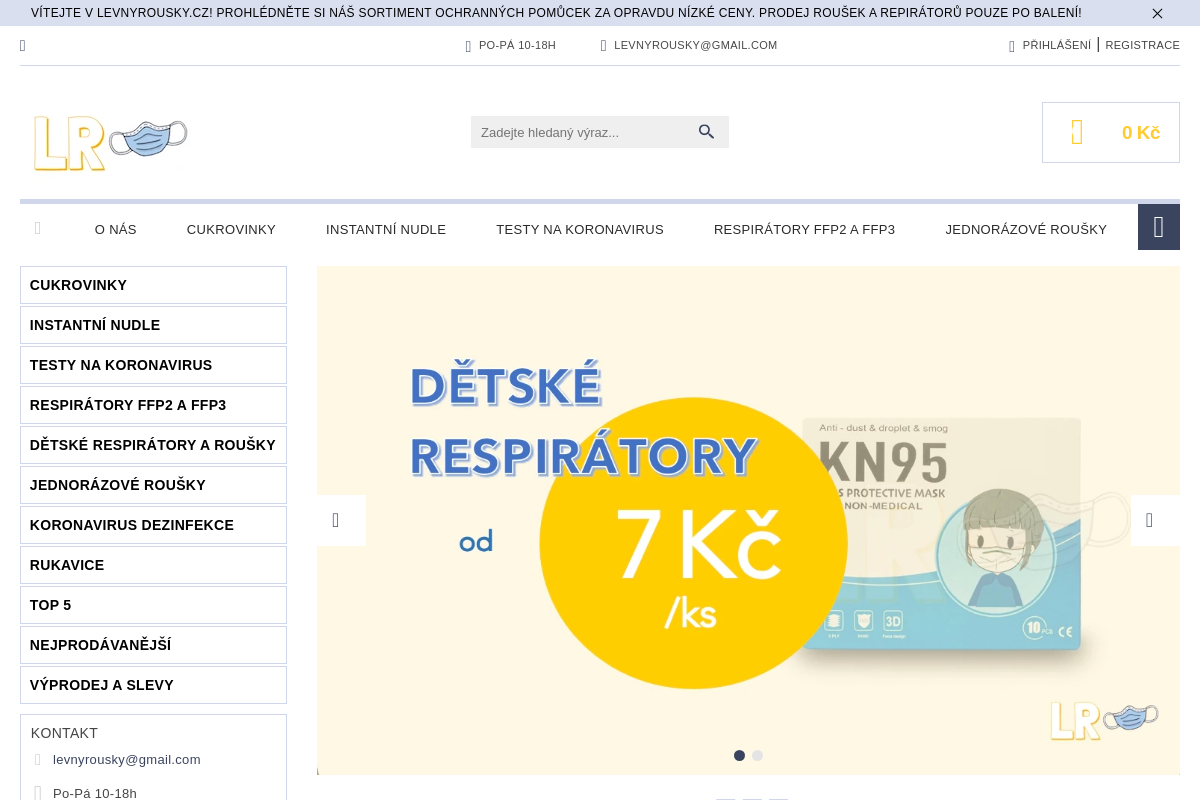
Task: Click the search magnifier icon
Action: tap(707, 131)
